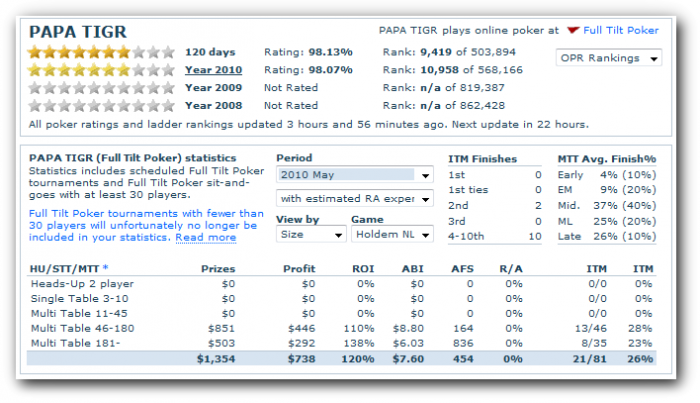Select the Single Table 3-10 row label
The width and height of the screenshot is (700, 403).
coord(79,299)
